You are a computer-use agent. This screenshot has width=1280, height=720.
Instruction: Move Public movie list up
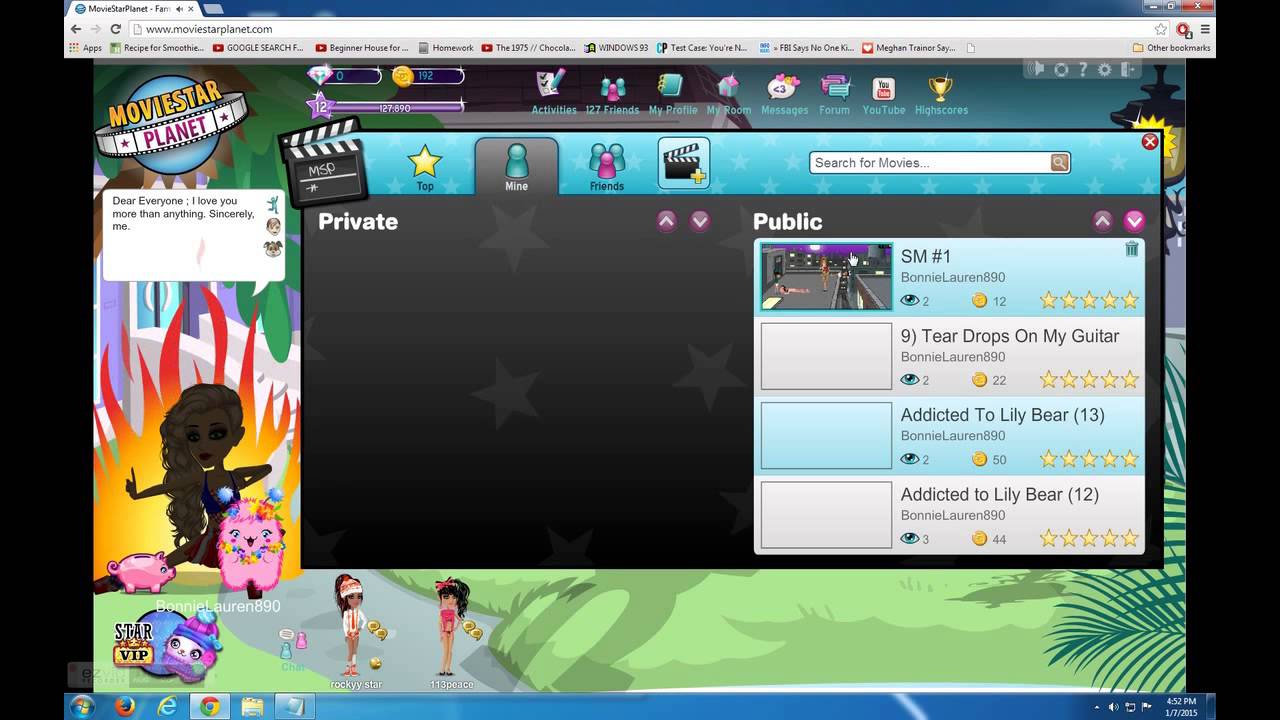tap(1102, 221)
